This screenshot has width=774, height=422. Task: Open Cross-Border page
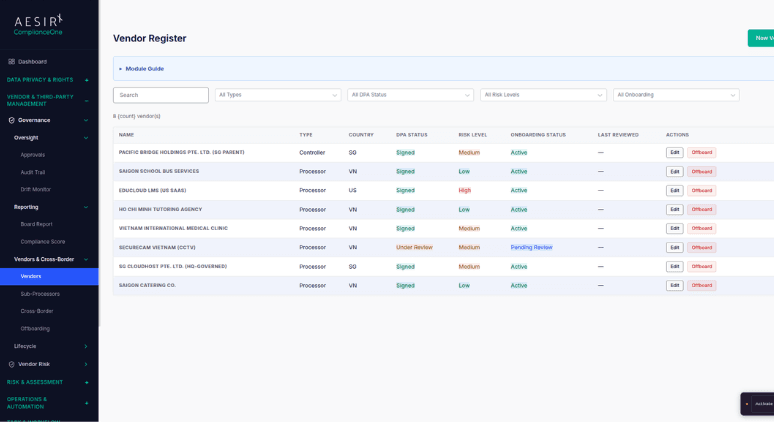37,311
